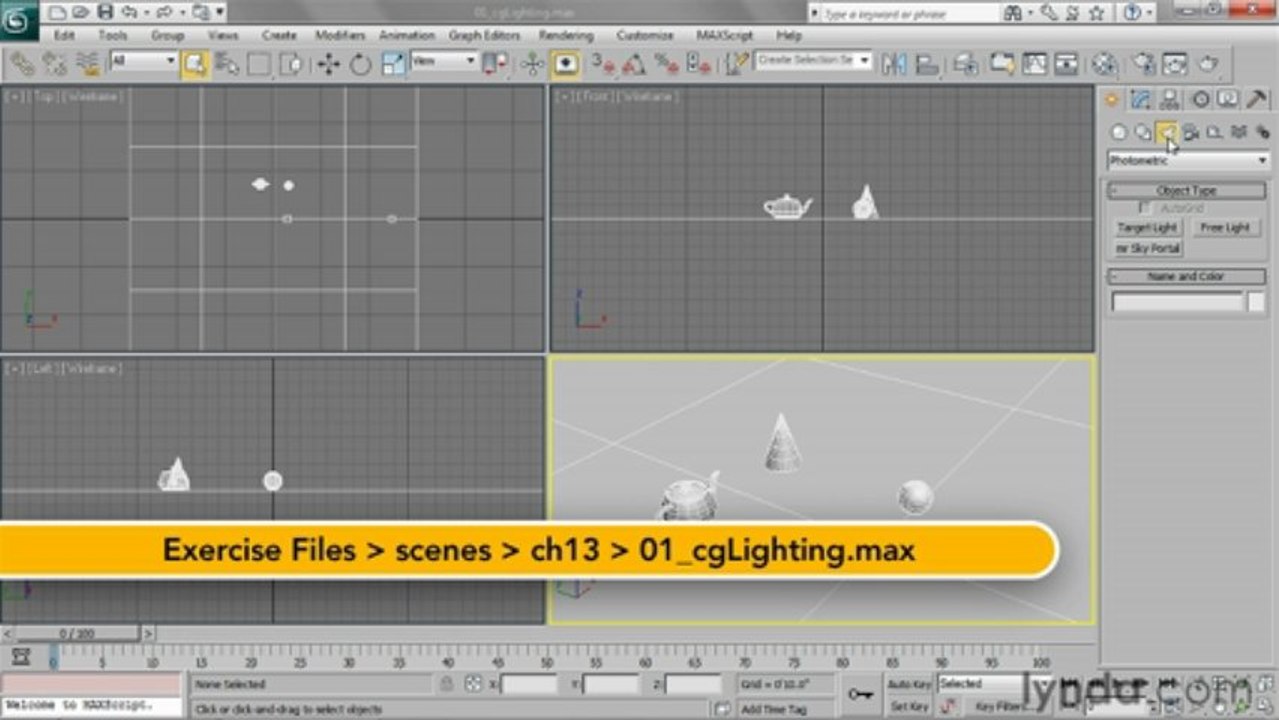Select the Unlink Selection tool
This screenshot has height=720, width=1279.
54,64
